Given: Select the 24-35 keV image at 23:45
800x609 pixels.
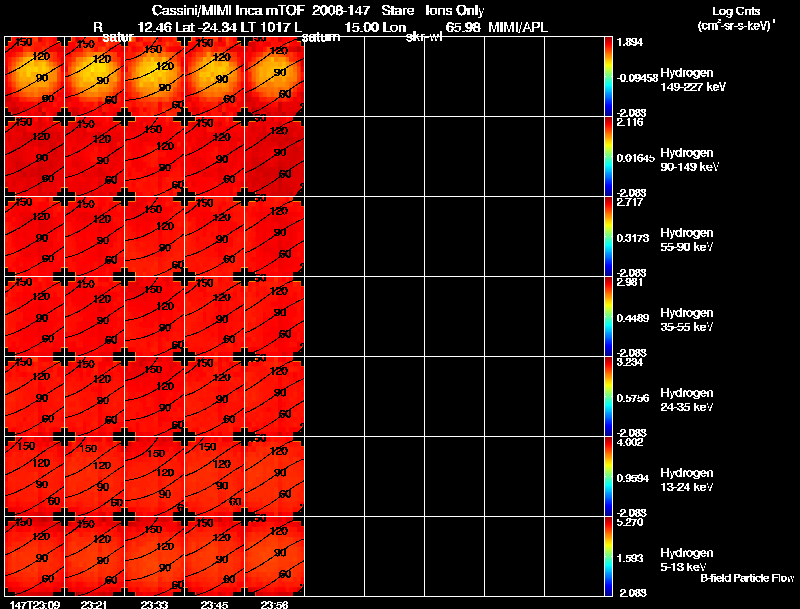Looking at the screenshot, I should coord(214,396).
